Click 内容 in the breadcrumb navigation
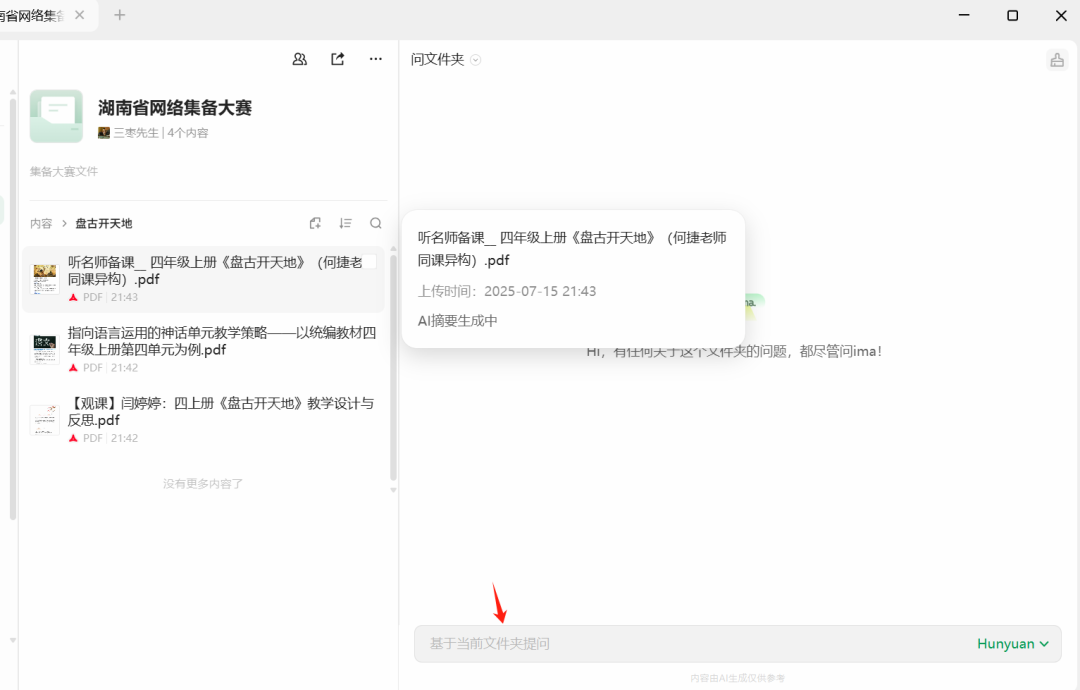Viewport: 1080px width, 690px height. tap(41, 223)
